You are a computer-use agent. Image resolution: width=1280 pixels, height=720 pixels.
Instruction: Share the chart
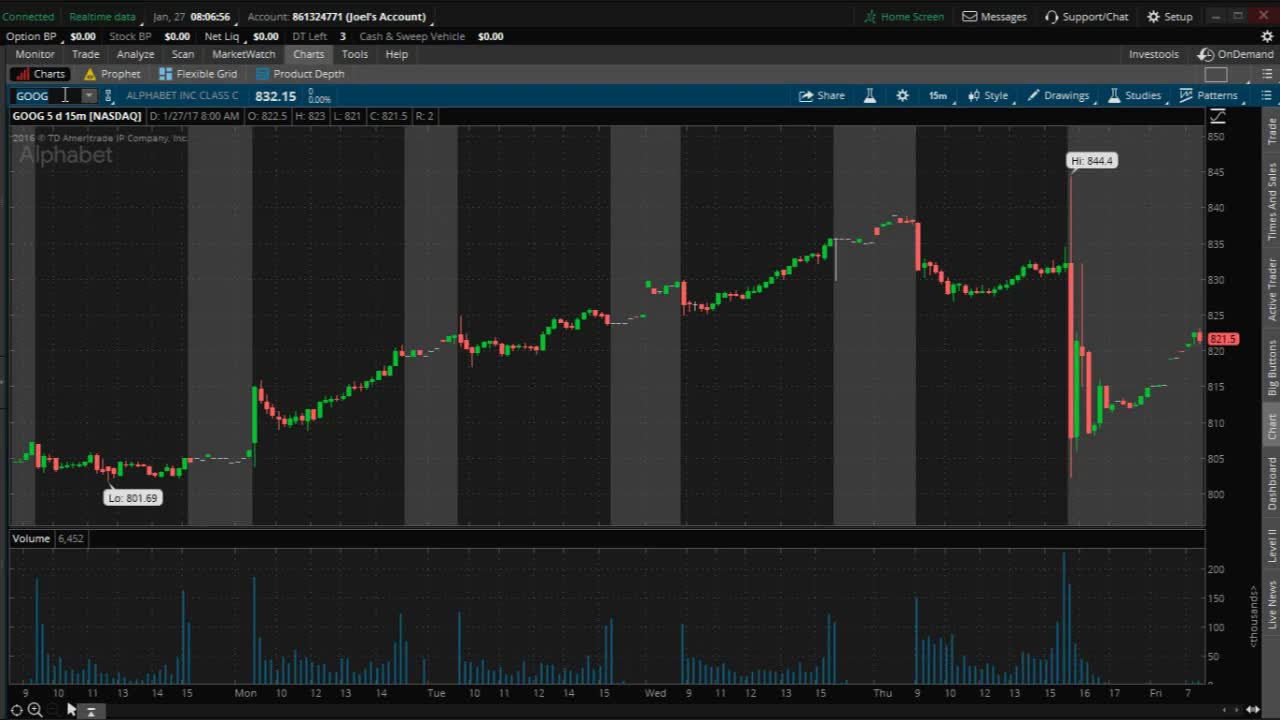pos(821,96)
